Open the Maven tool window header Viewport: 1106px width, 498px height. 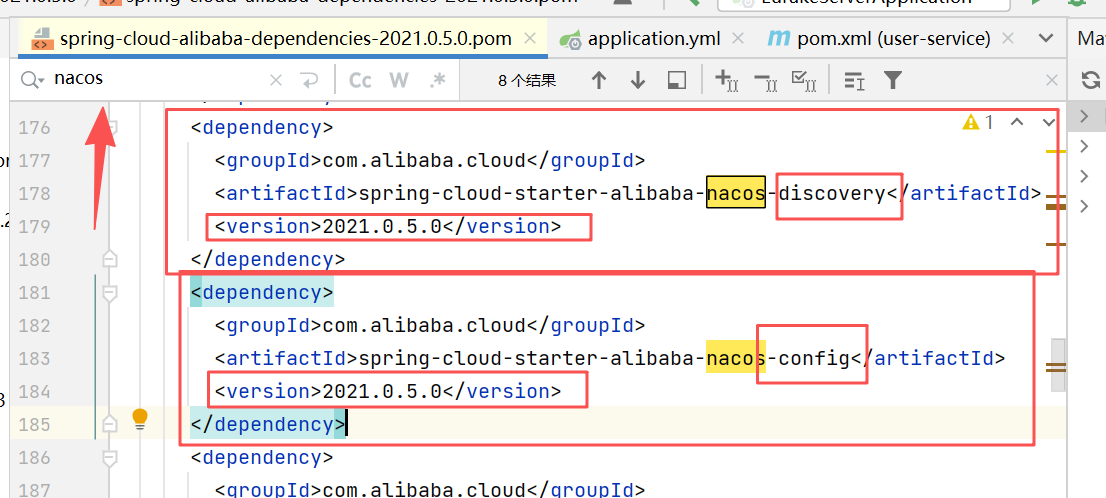(1090, 38)
